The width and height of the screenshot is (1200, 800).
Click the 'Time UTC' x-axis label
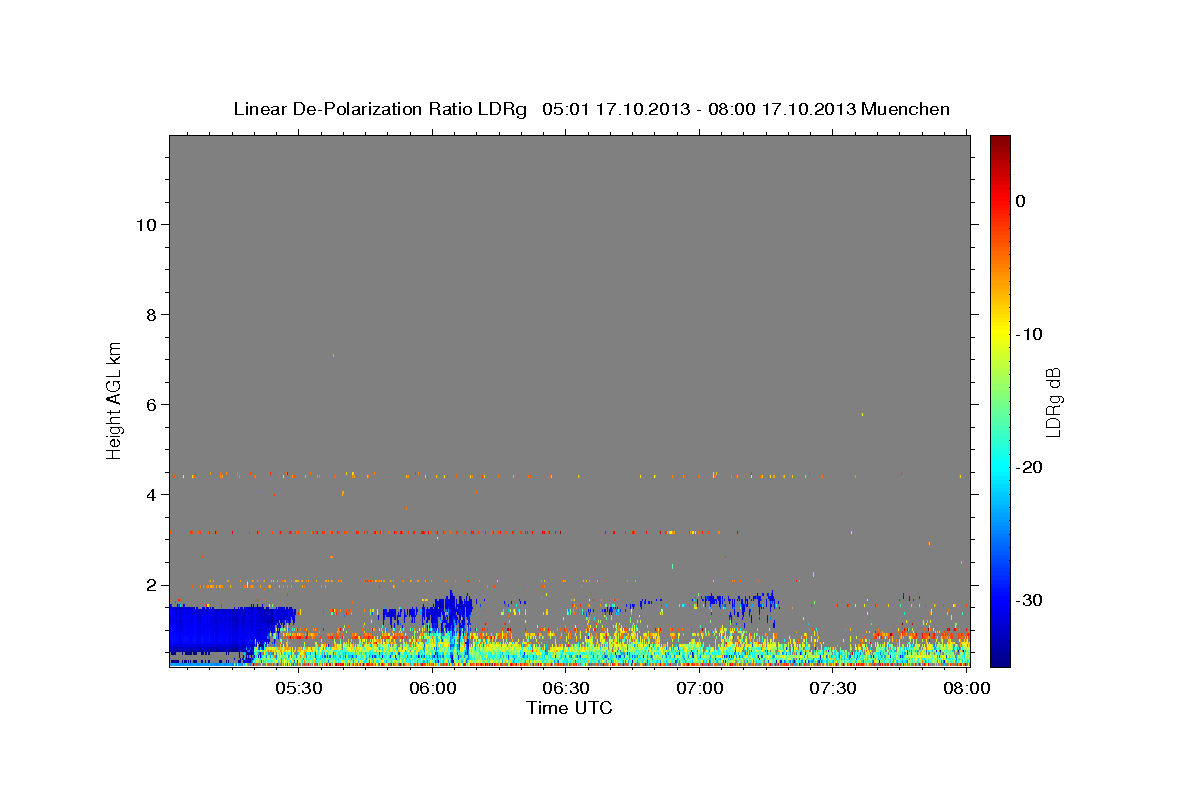pos(569,708)
